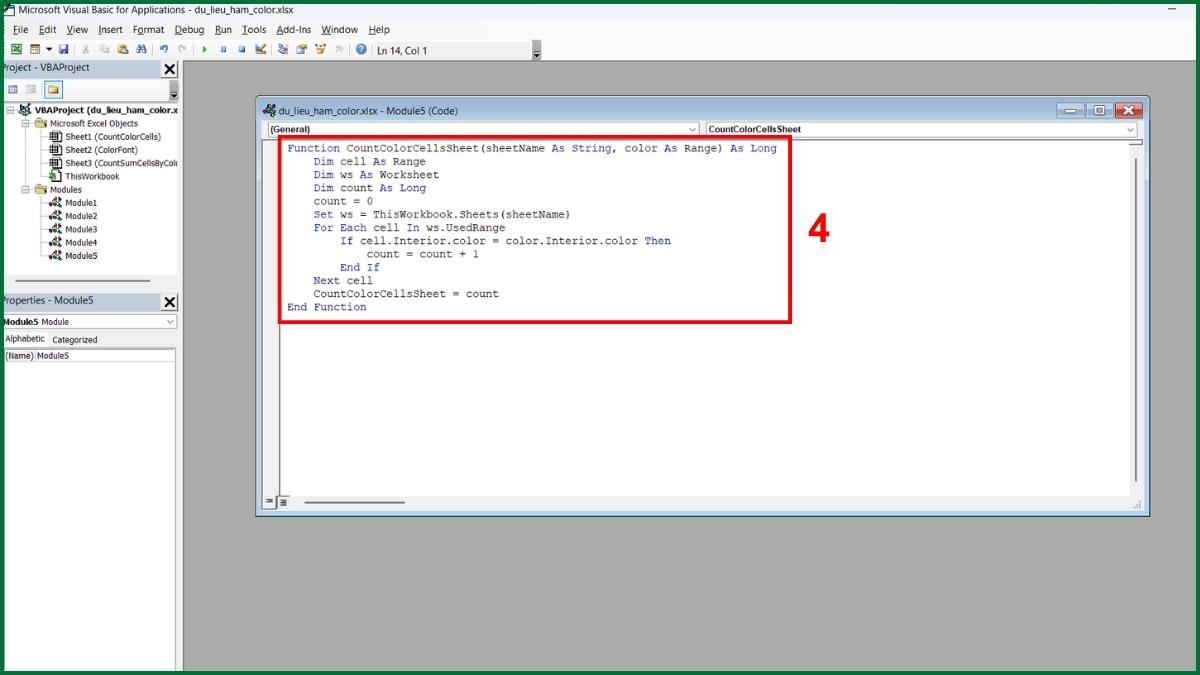Image resolution: width=1200 pixels, height=675 pixels.
Task: Toggle Design Mode icon
Action: pos(261,49)
